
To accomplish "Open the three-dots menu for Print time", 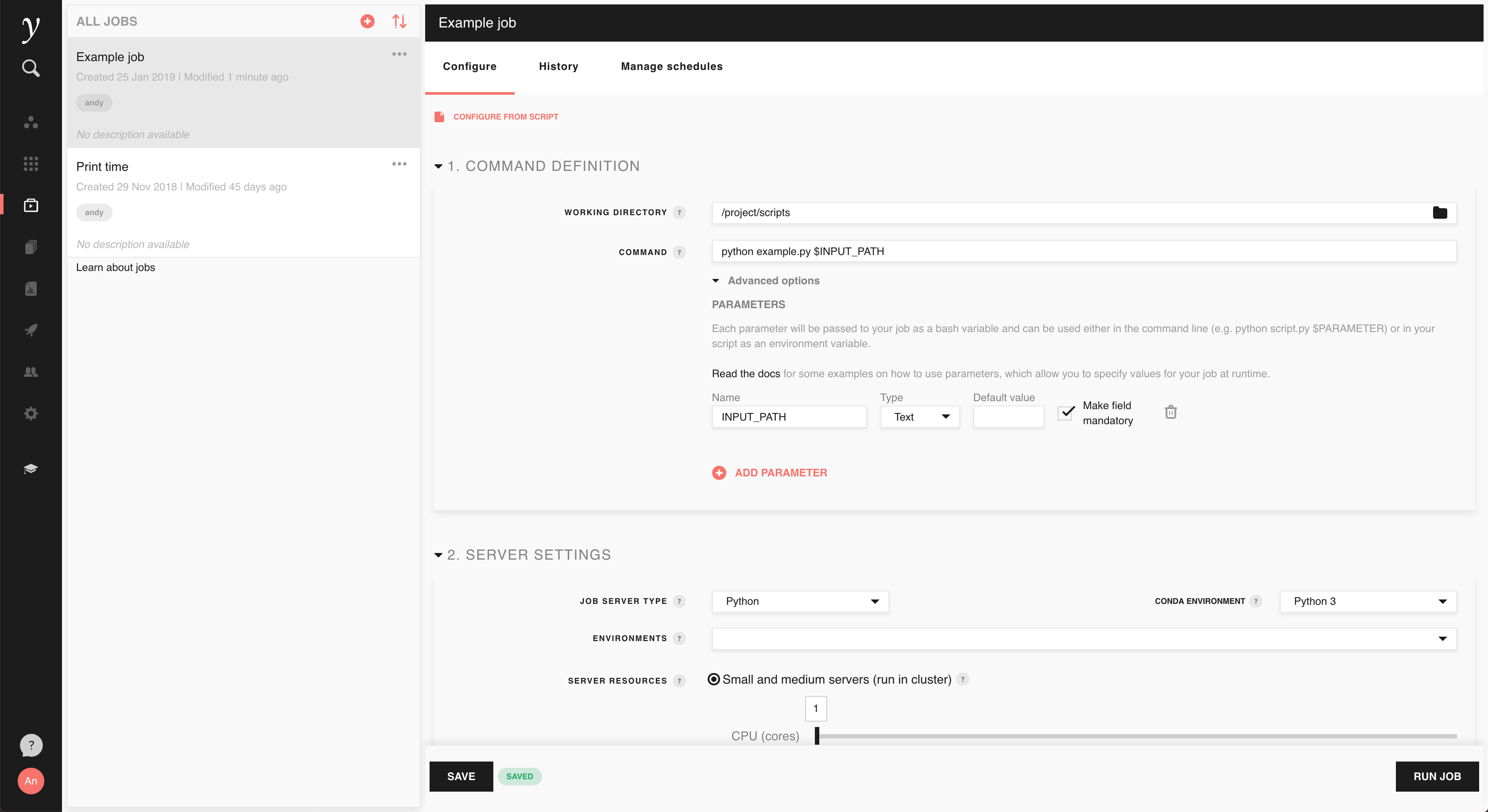I will tap(399, 164).
